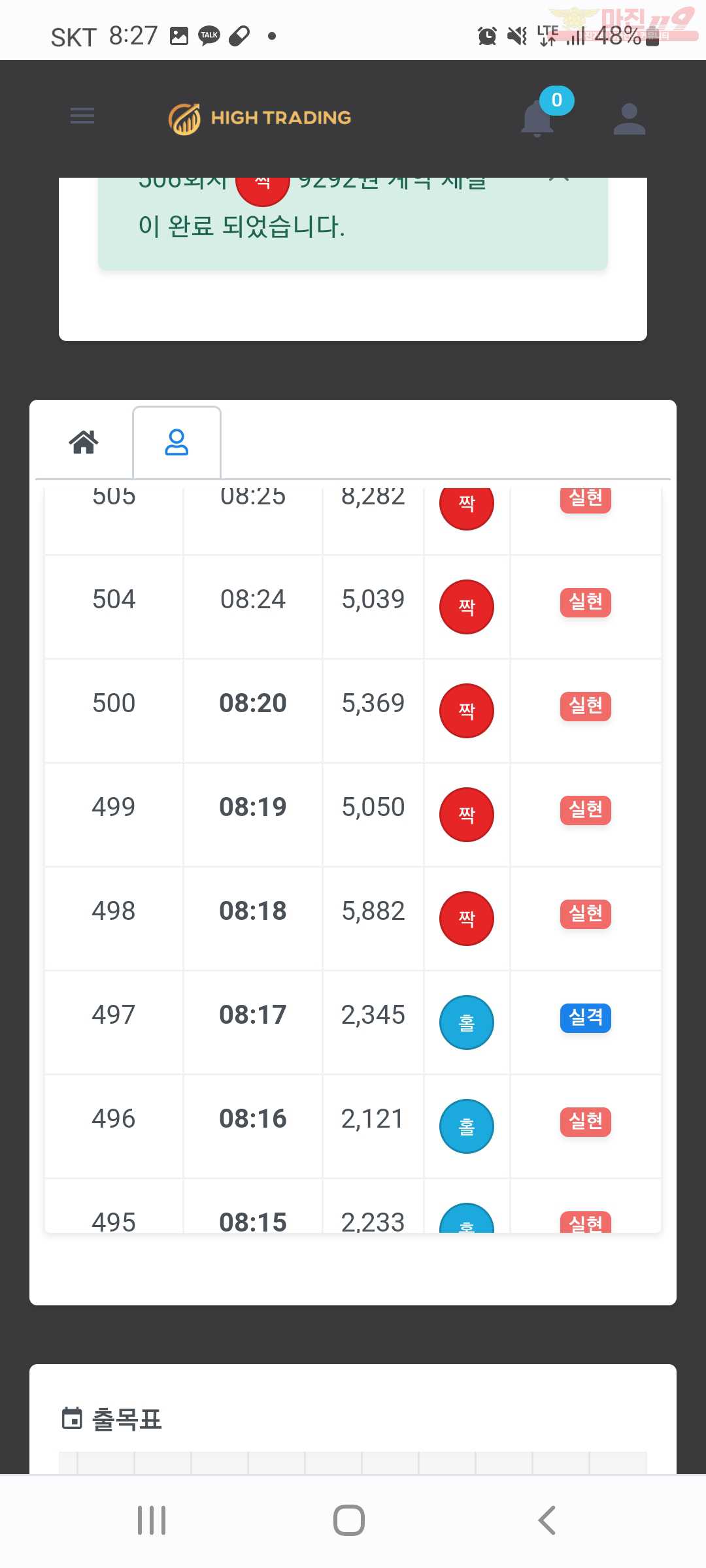Tap the blue 홀 circle for round 497
This screenshot has height=1568, width=706.
click(x=466, y=1022)
